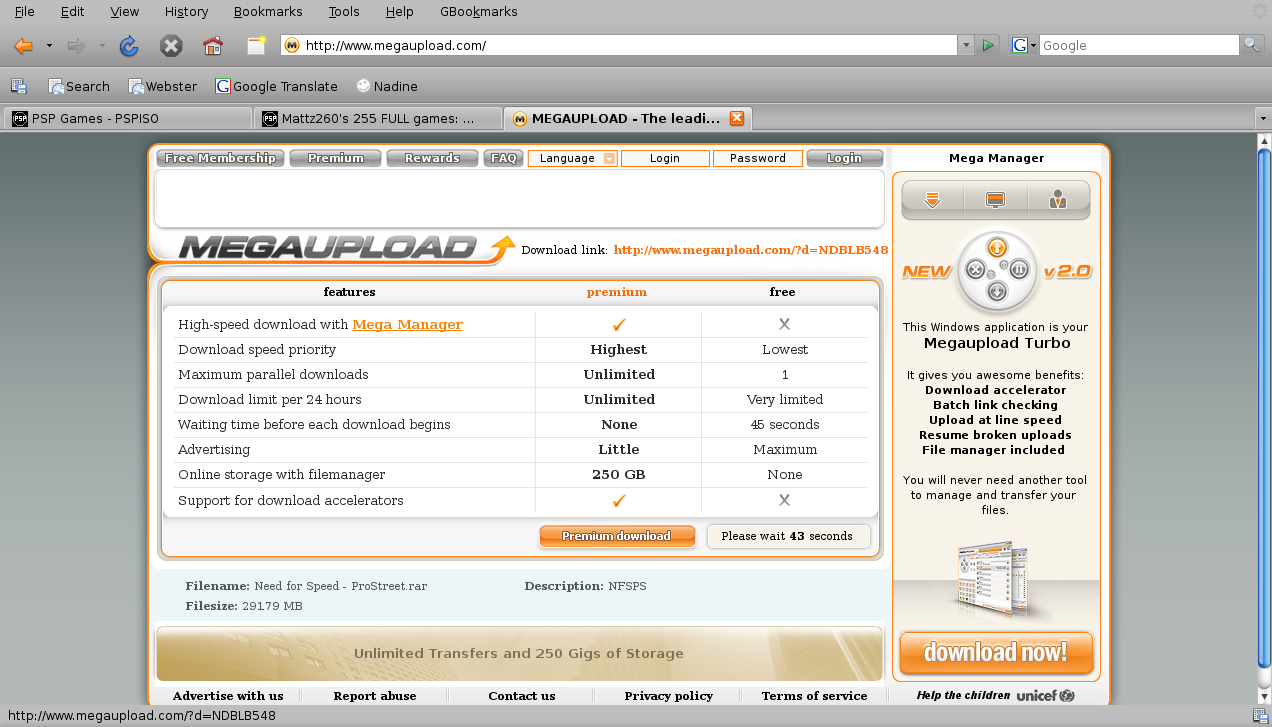Open the forward history dropdown arrow
Viewport: 1272px width, 727px height.
(101, 45)
